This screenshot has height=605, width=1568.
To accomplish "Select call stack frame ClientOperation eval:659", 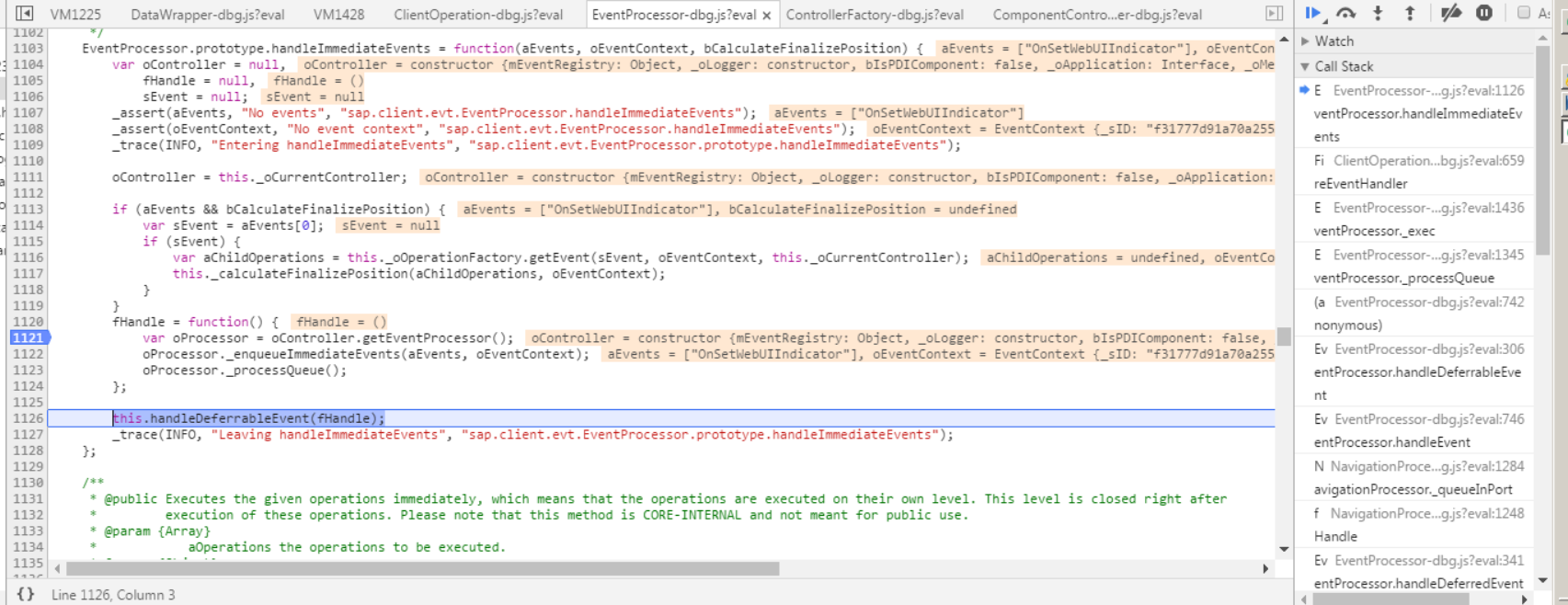I will (1416, 172).
